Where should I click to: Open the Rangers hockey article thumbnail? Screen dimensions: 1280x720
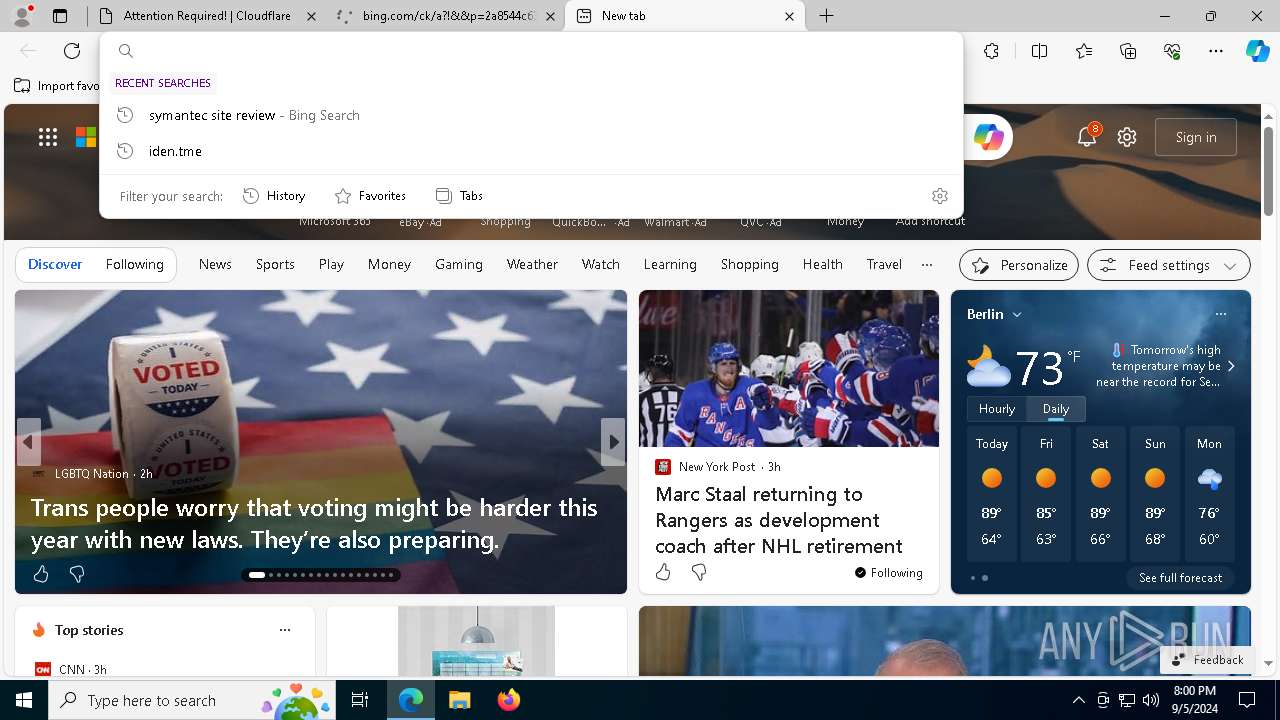pyautogui.click(x=789, y=368)
